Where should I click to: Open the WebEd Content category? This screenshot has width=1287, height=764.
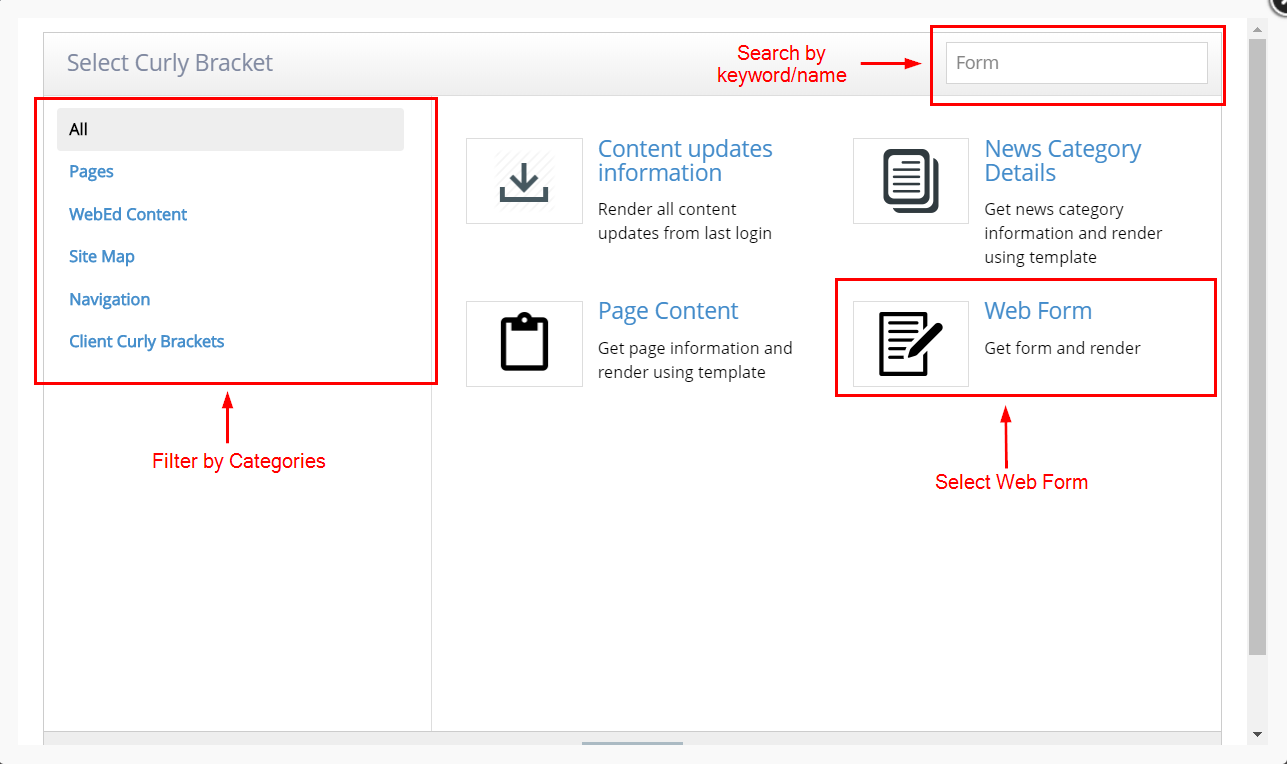pos(128,214)
